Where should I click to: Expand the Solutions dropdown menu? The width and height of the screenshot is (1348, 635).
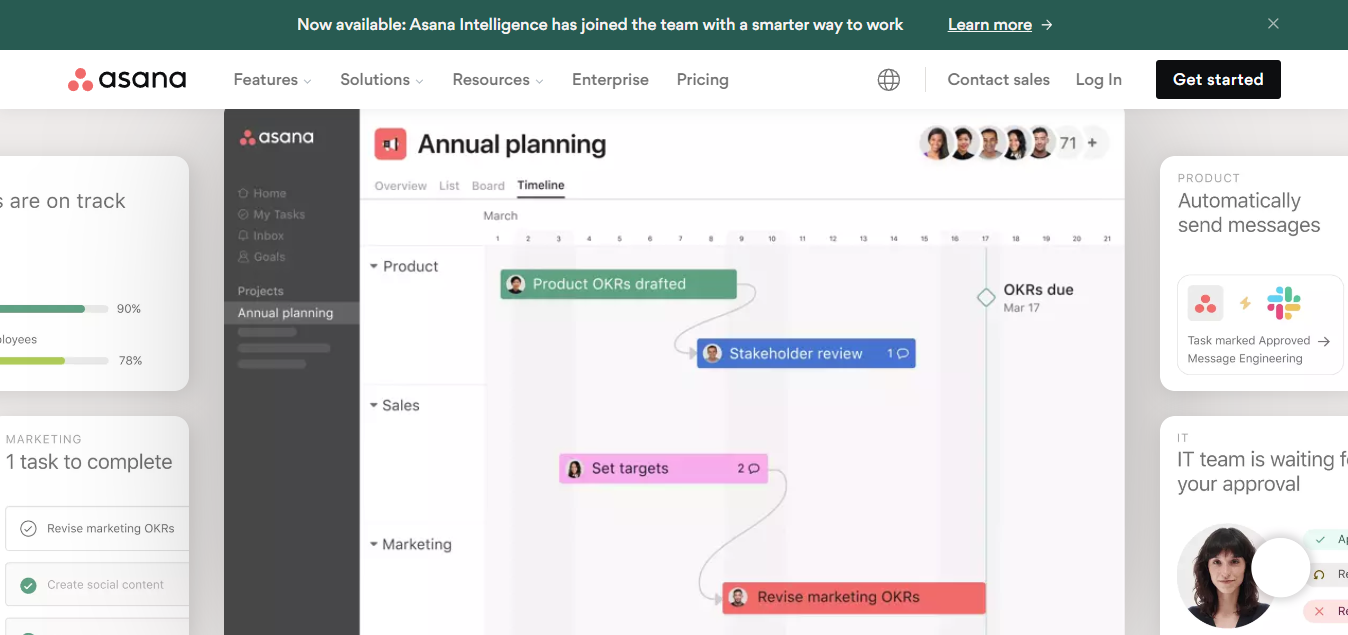pyautogui.click(x=382, y=80)
